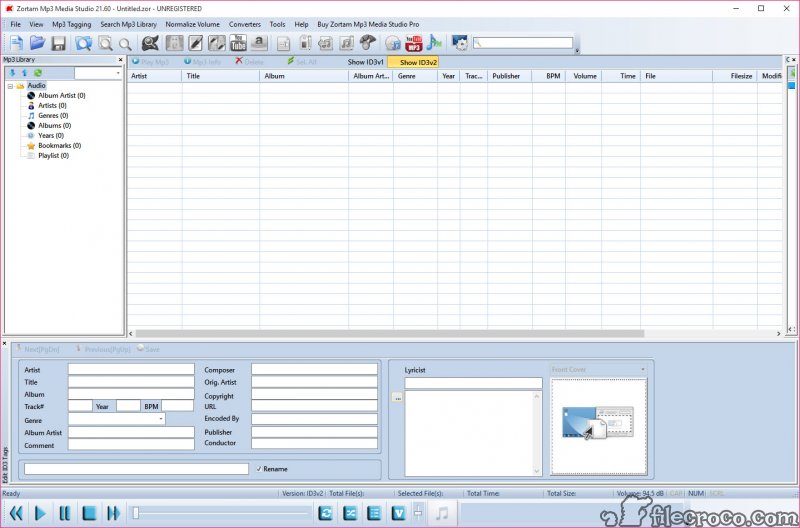Open the Mp3 Library filter dropdown

[118, 73]
